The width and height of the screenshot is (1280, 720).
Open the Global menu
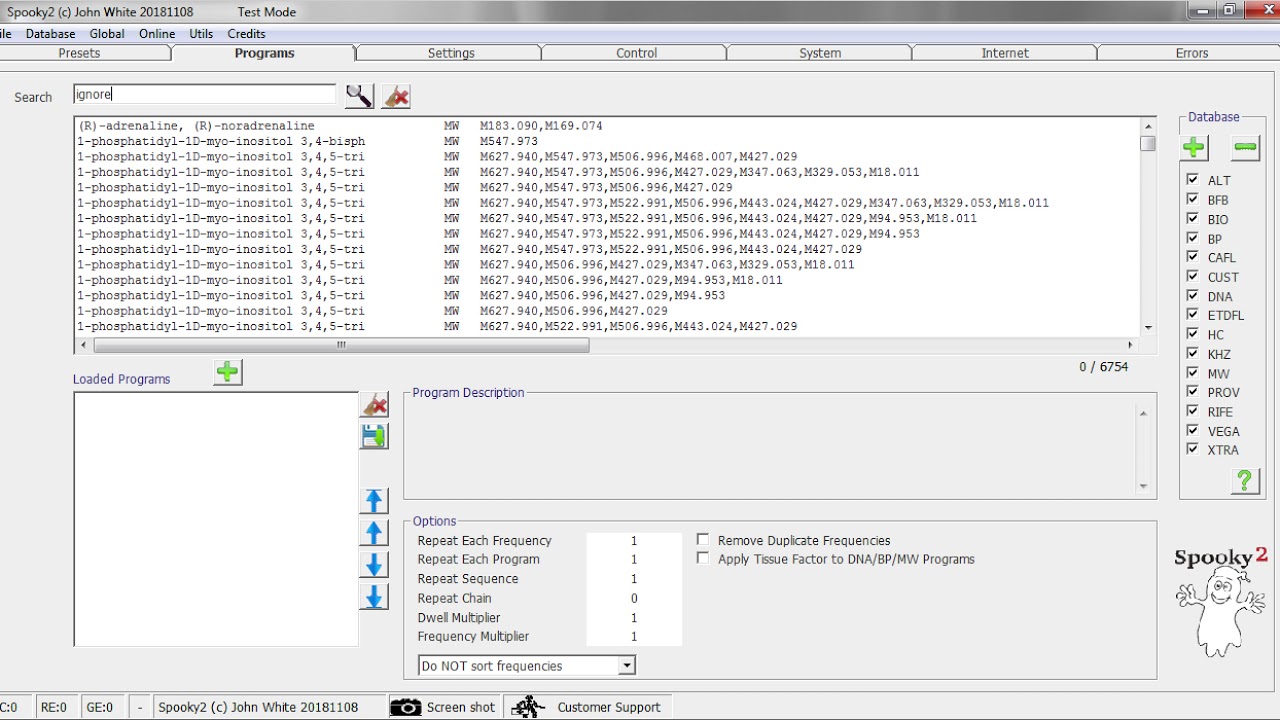pos(107,33)
